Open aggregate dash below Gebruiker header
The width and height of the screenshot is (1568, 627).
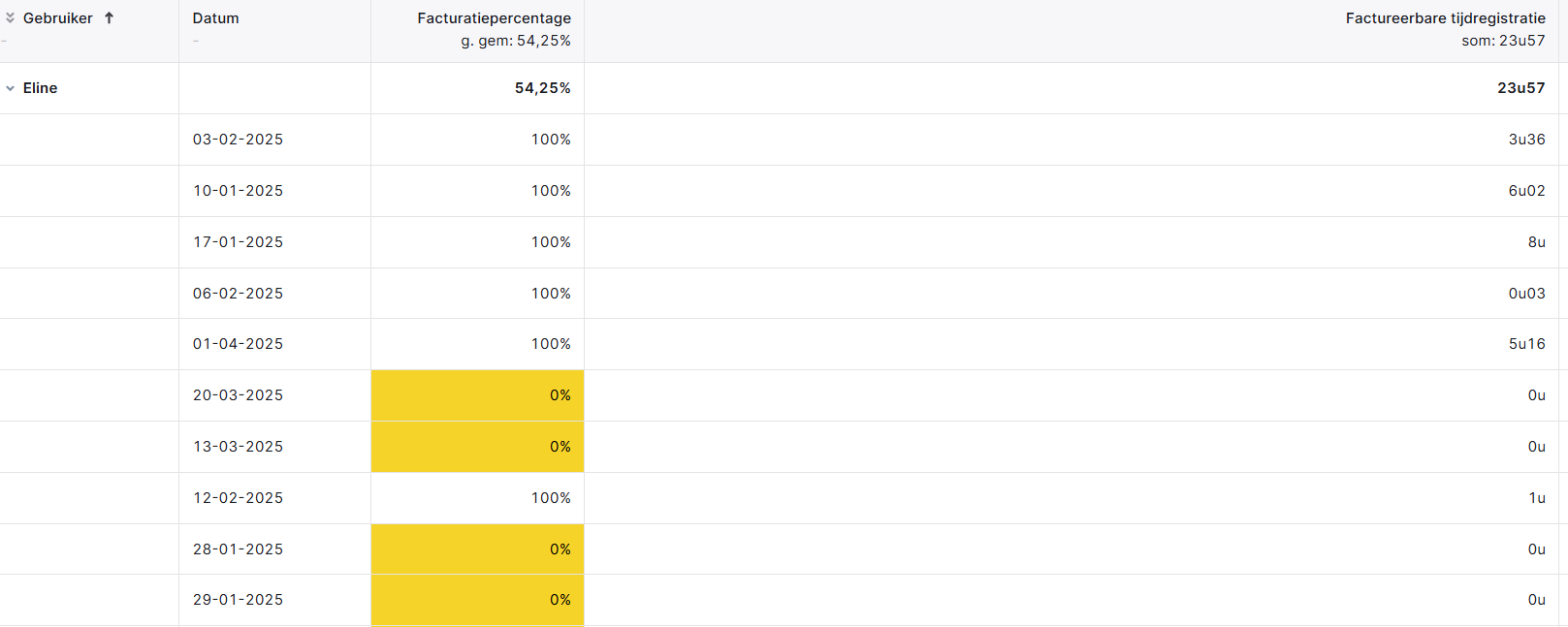pyautogui.click(x=4, y=41)
